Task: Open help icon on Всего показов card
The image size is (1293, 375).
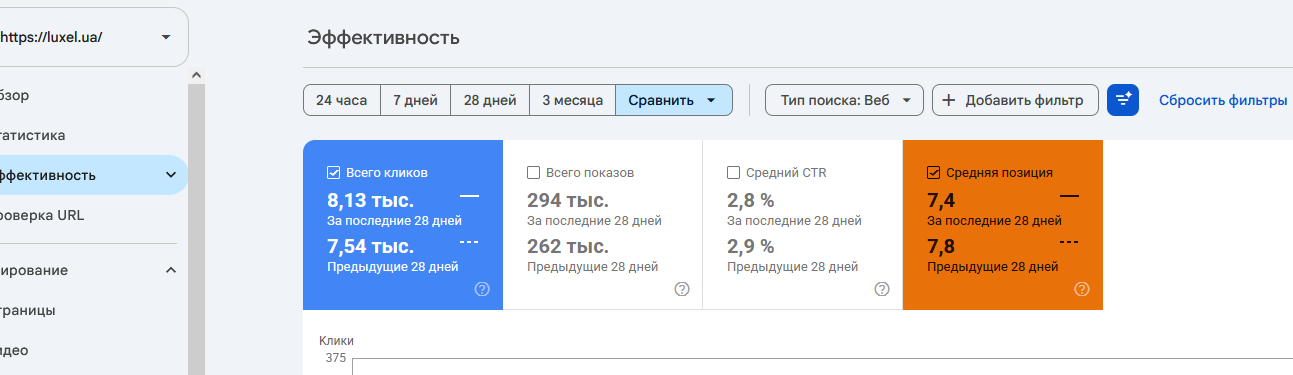Action: coord(682,289)
